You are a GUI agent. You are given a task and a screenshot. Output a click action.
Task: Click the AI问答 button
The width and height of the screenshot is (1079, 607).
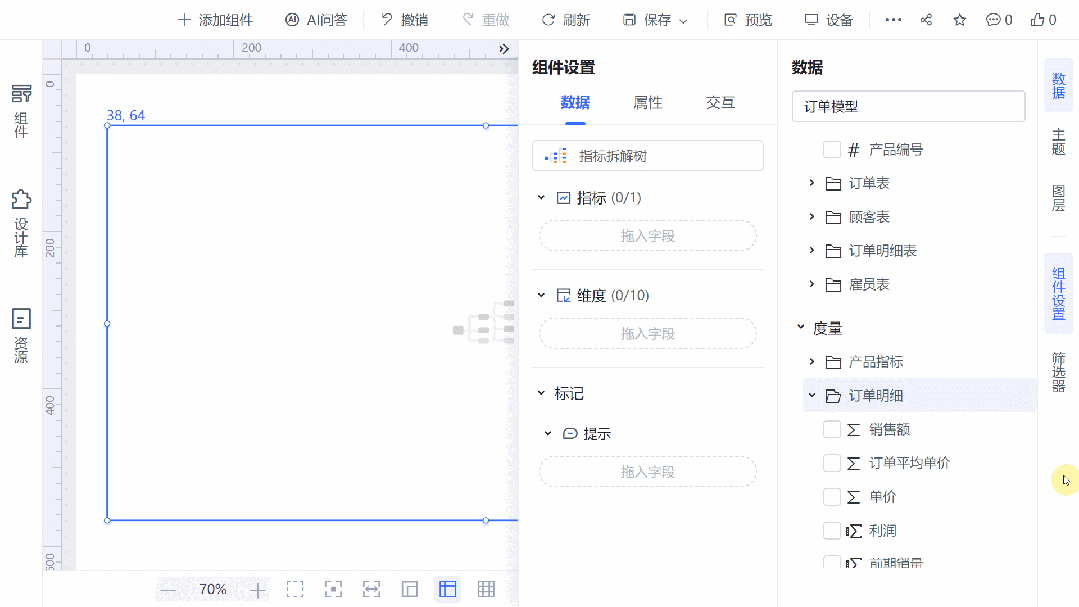coord(316,19)
